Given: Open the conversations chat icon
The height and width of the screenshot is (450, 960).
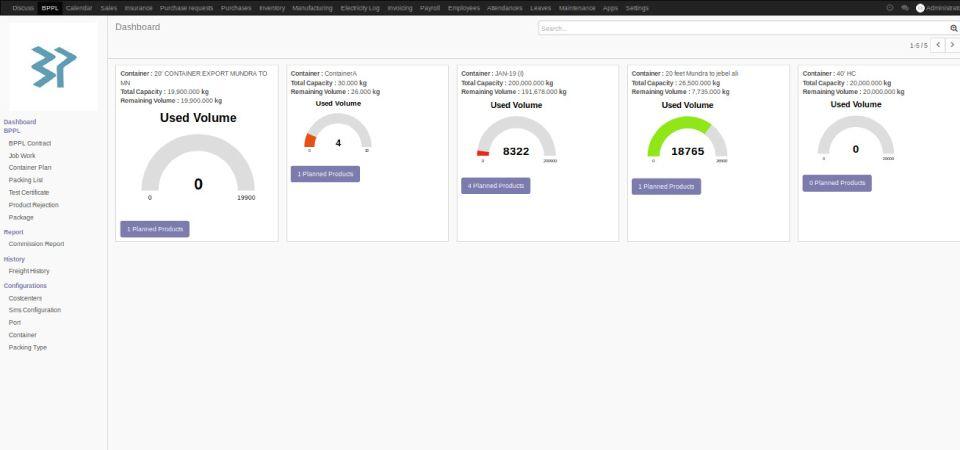Looking at the screenshot, I should coord(904,8).
